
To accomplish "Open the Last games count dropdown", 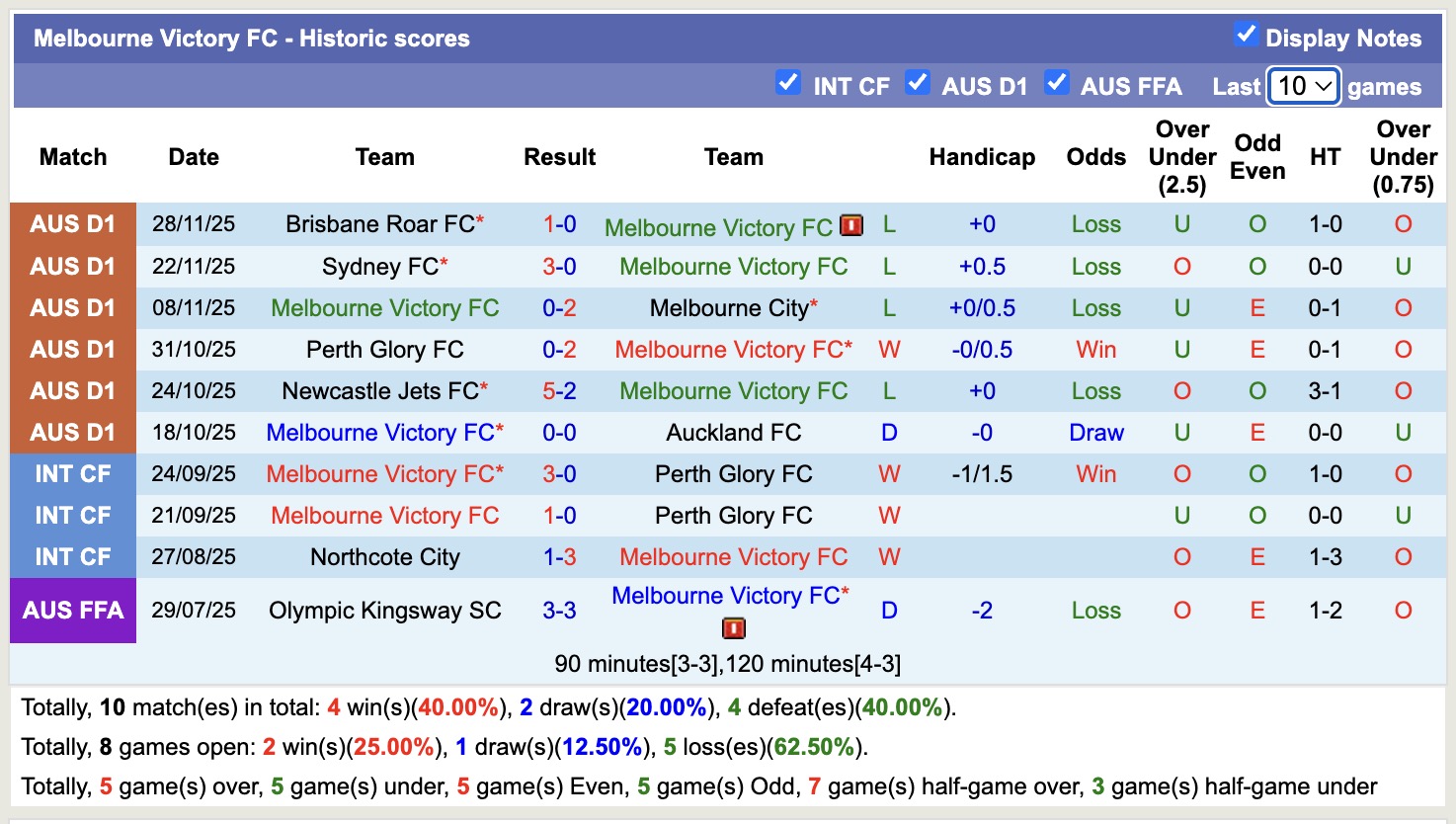I will click(1302, 87).
